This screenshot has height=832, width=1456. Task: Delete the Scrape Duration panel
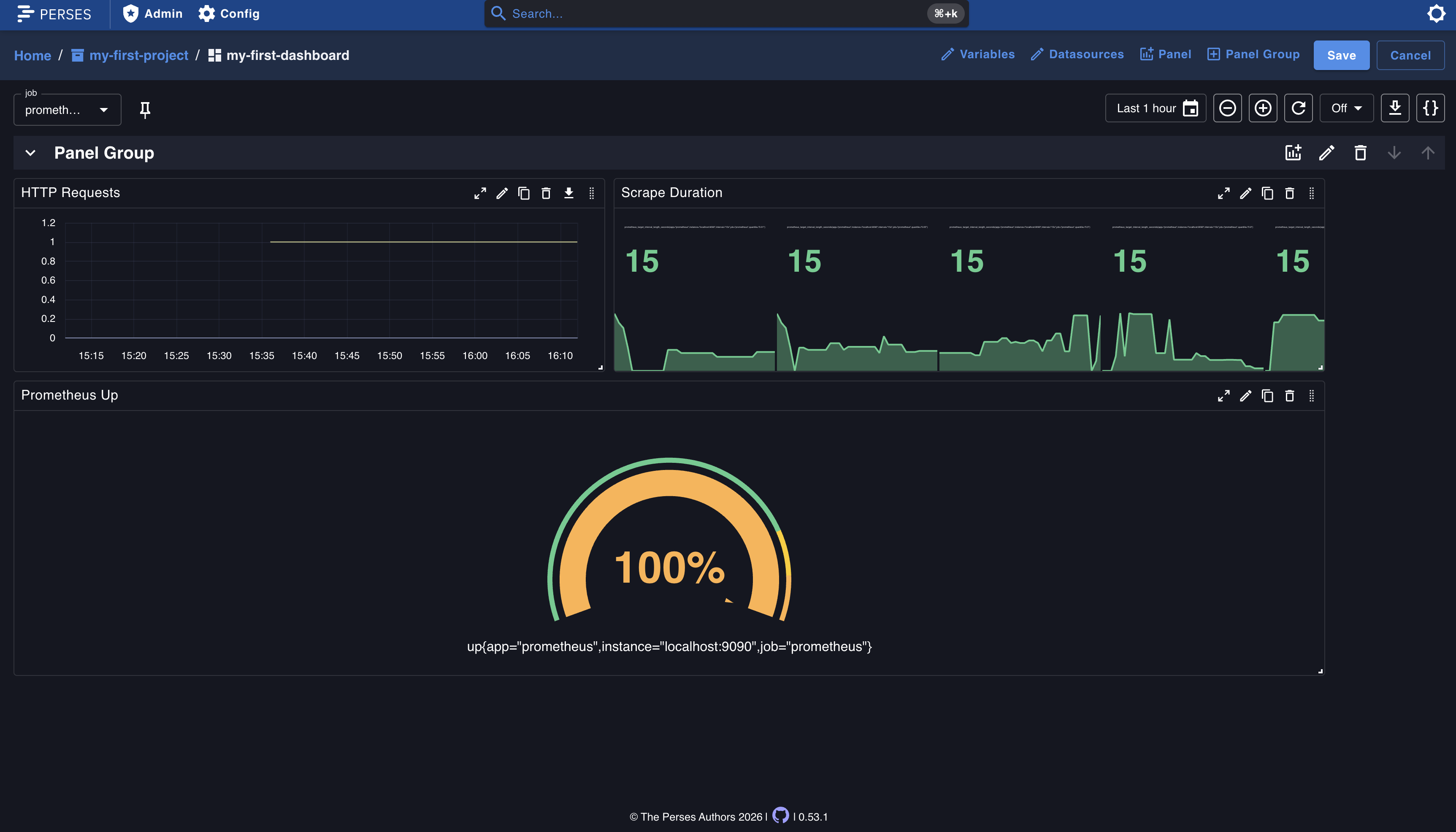pos(1290,193)
